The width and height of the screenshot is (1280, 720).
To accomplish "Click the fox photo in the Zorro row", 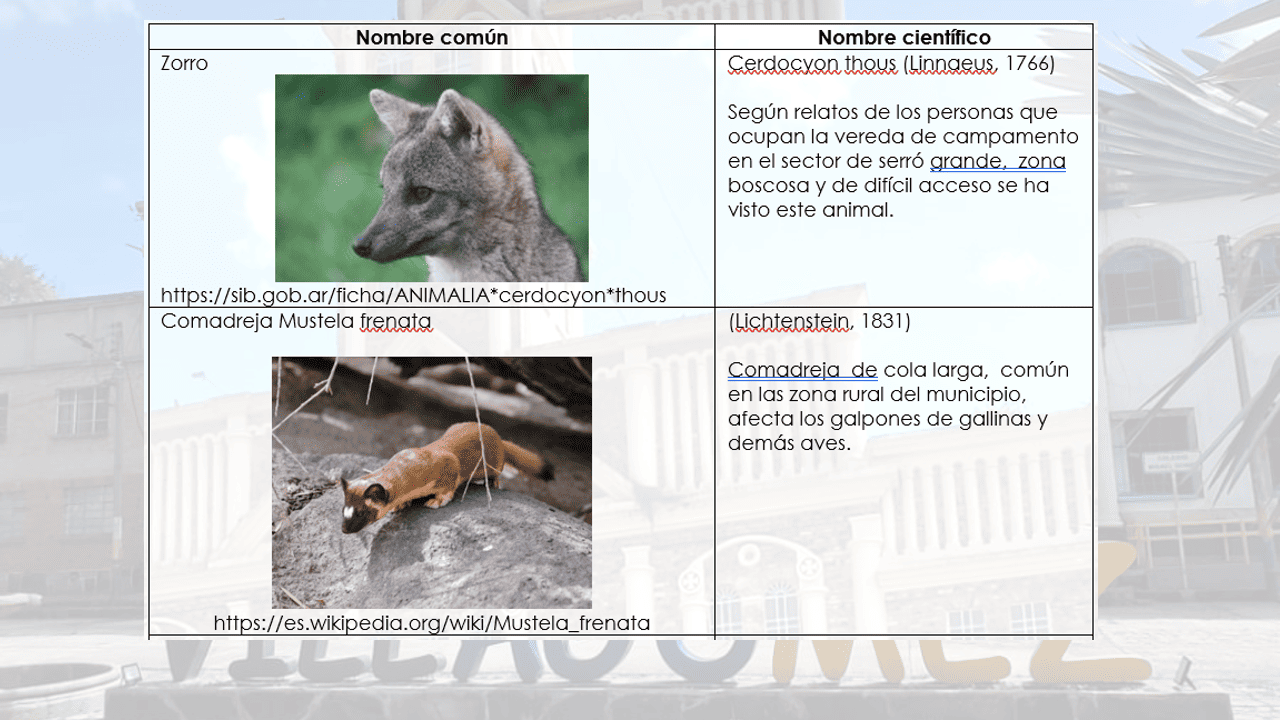I will [x=431, y=178].
